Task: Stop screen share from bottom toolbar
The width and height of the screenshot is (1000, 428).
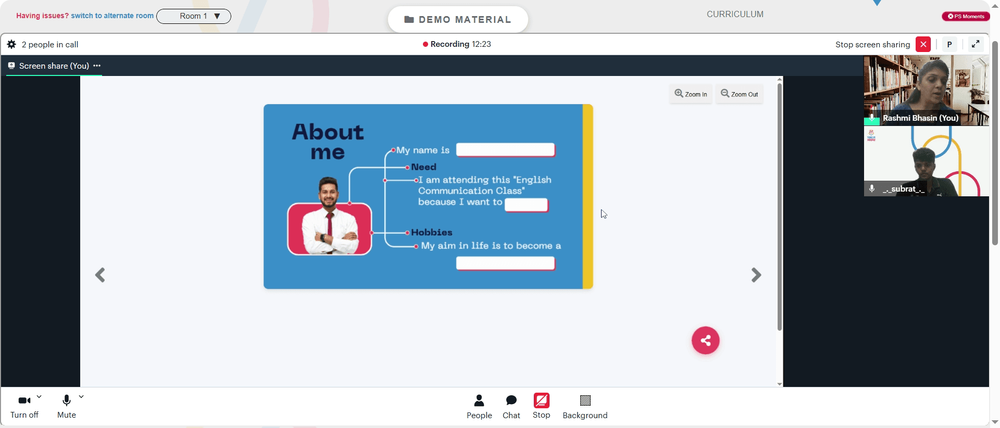Action: 541,406
